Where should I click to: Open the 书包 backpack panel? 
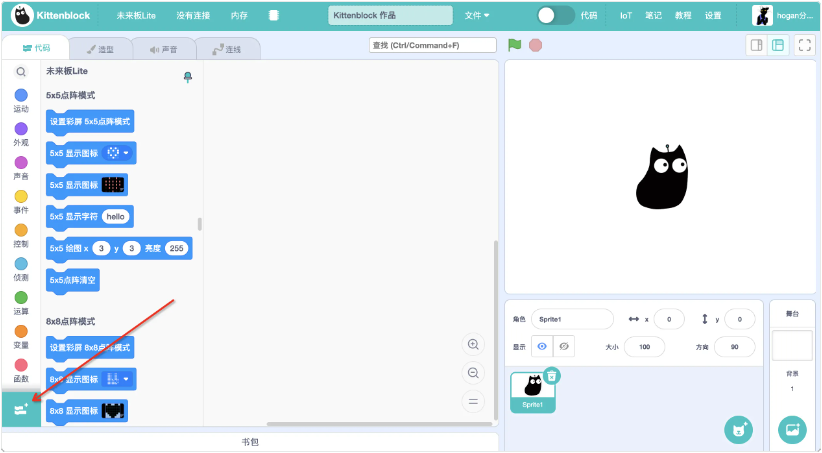(250, 441)
